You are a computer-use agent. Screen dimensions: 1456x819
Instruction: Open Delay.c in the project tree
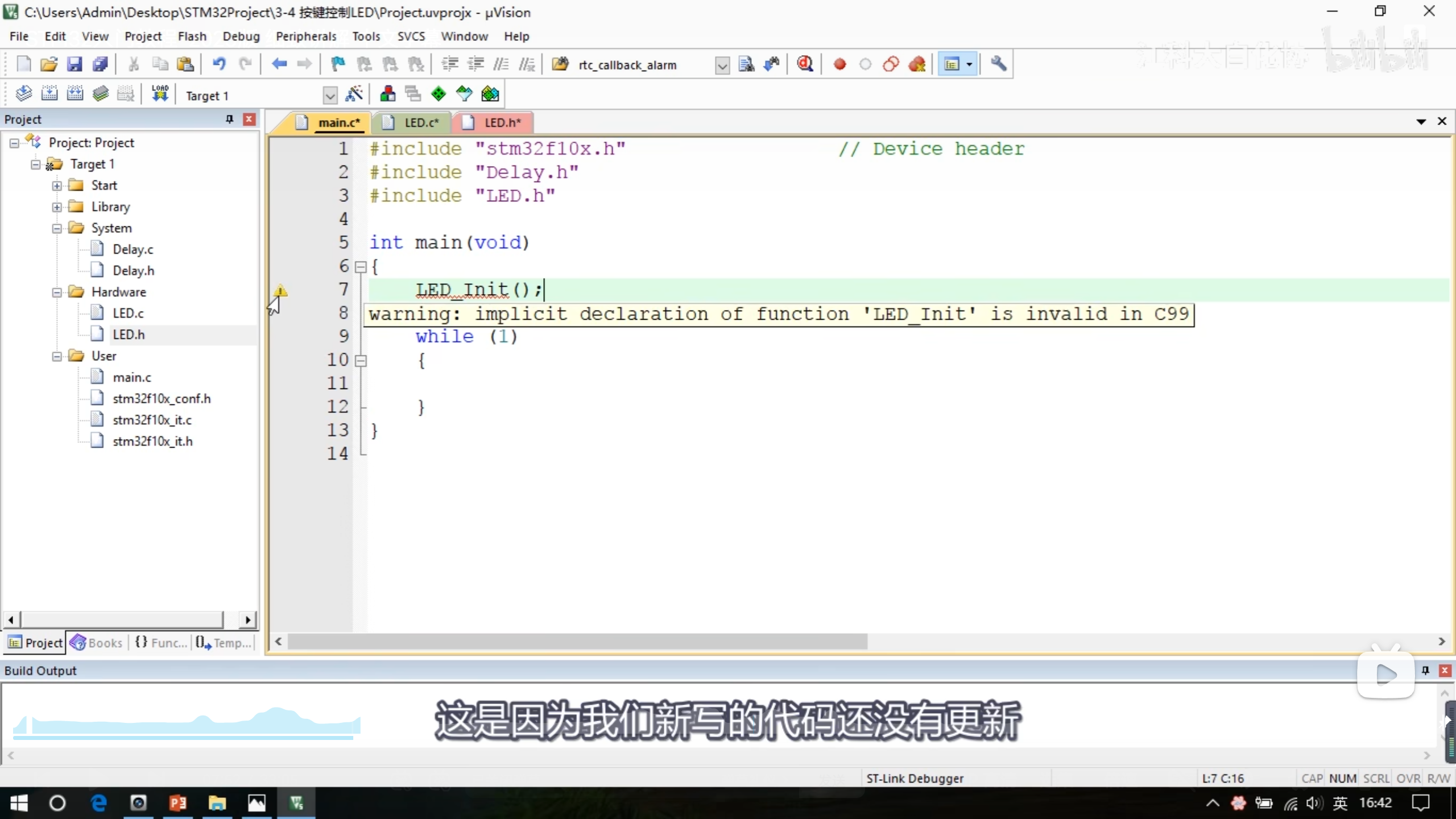pyautogui.click(x=133, y=250)
